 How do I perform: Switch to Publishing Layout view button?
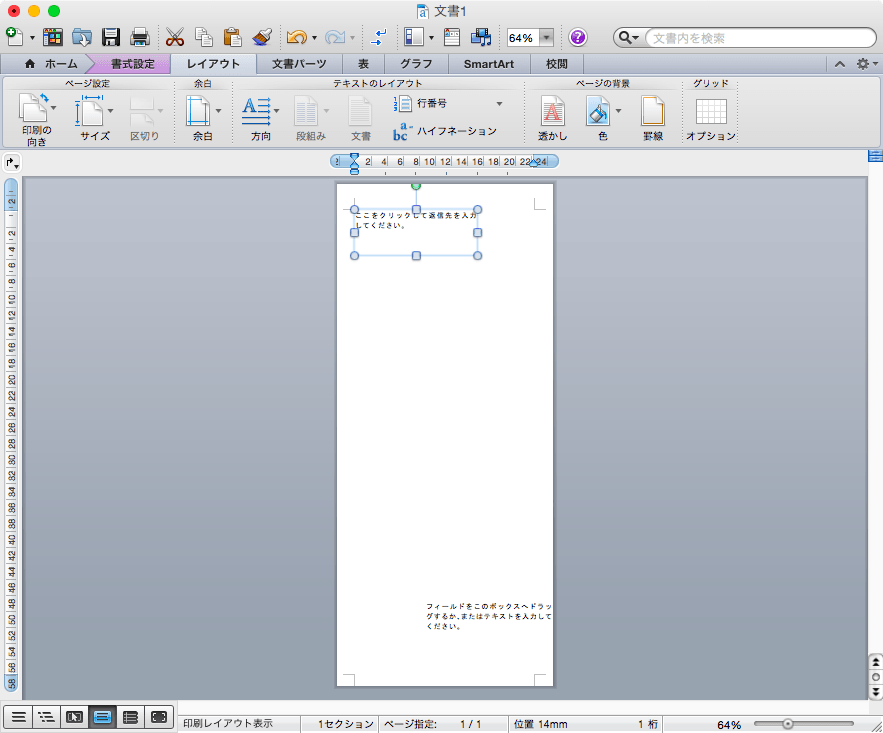point(74,717)
